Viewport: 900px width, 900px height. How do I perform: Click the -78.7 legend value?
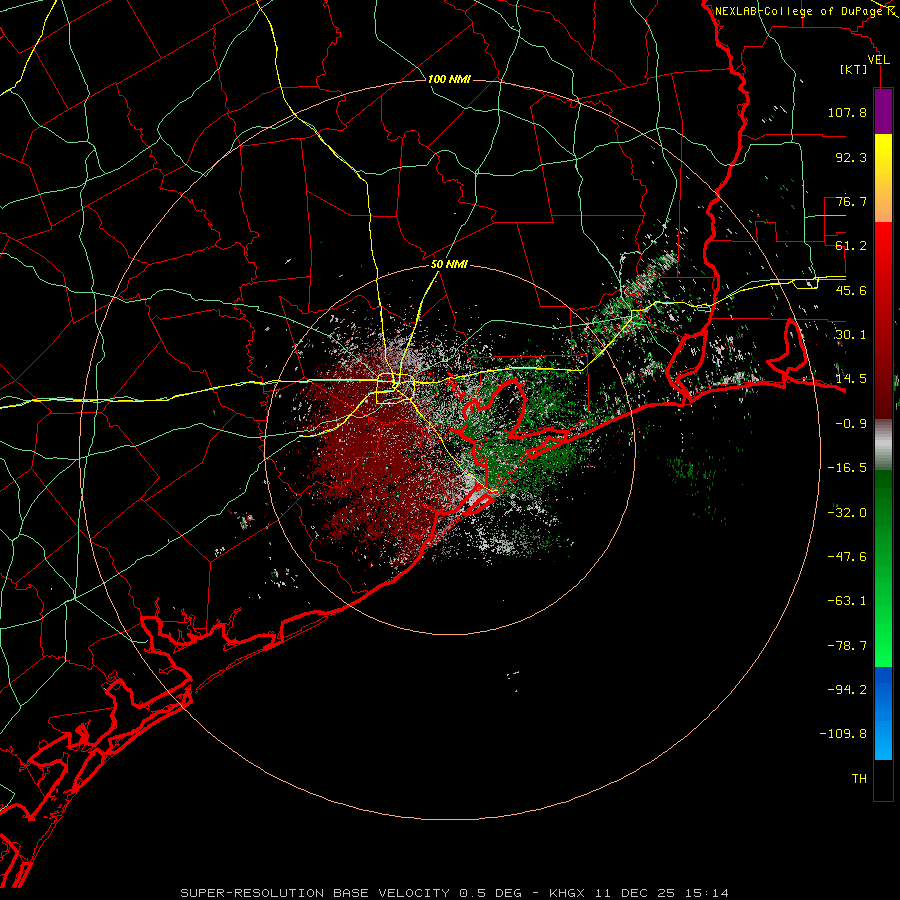847,646
